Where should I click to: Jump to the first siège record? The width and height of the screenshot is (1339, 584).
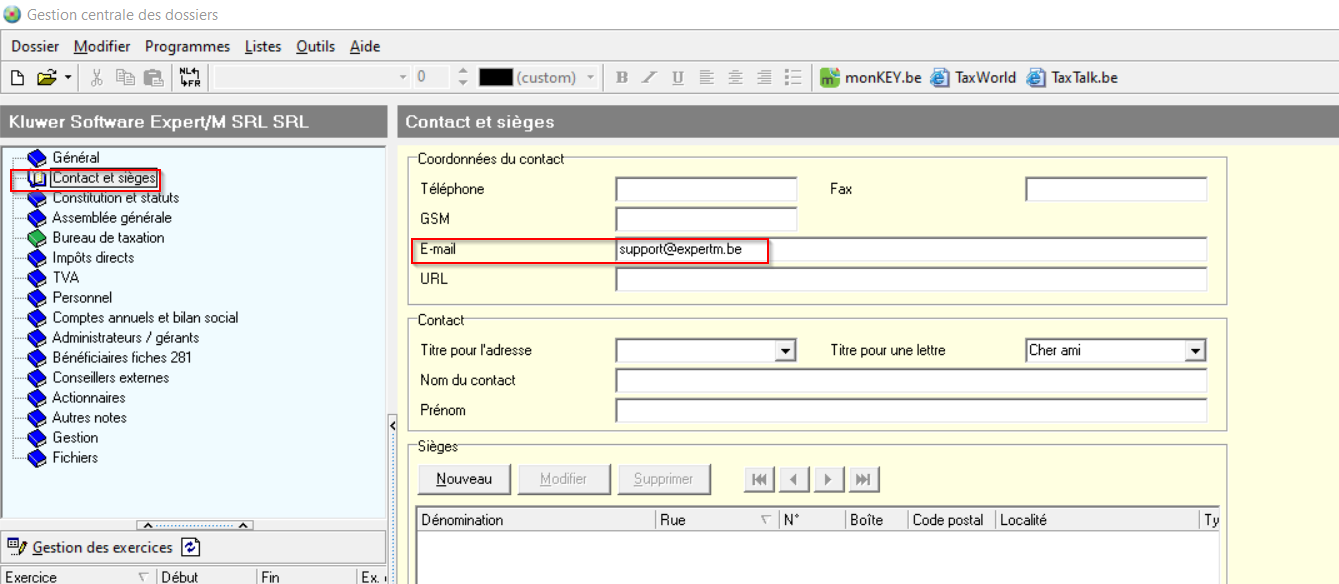click(x=760, y=480)
